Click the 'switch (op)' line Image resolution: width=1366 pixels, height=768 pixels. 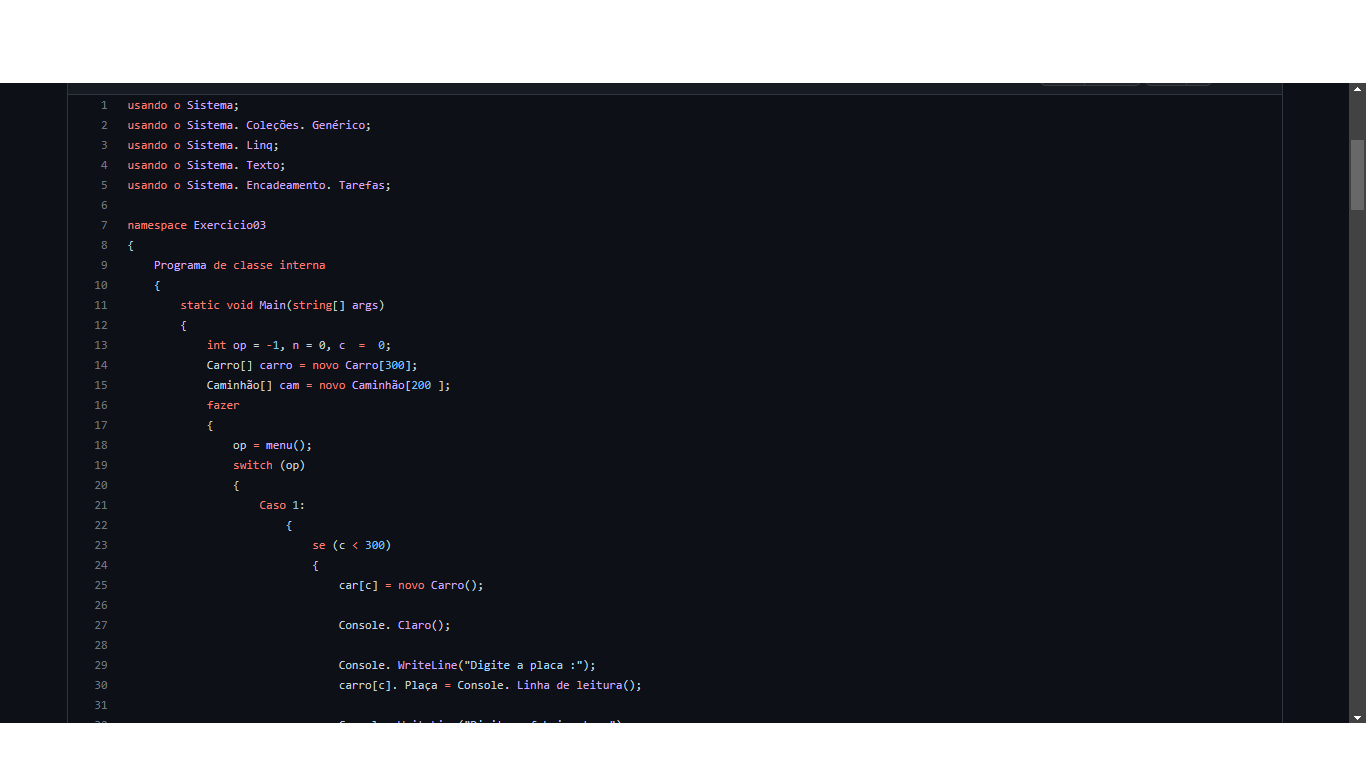[269, 465]
